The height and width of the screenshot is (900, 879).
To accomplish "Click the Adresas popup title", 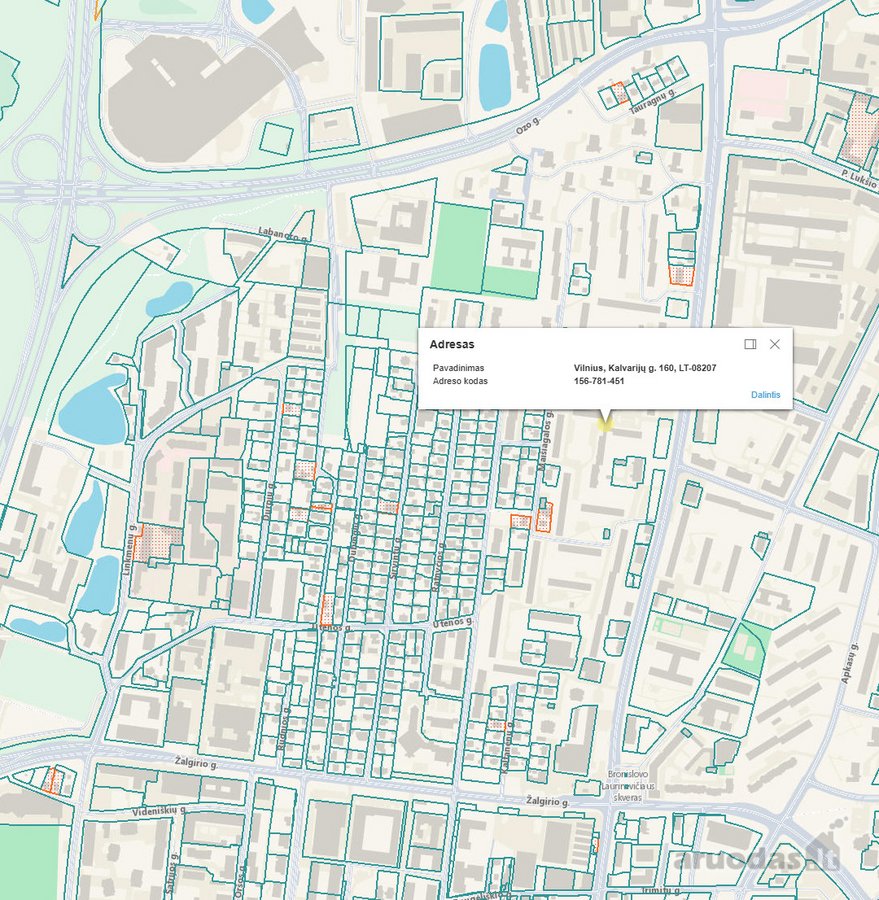I will (452, 344).
